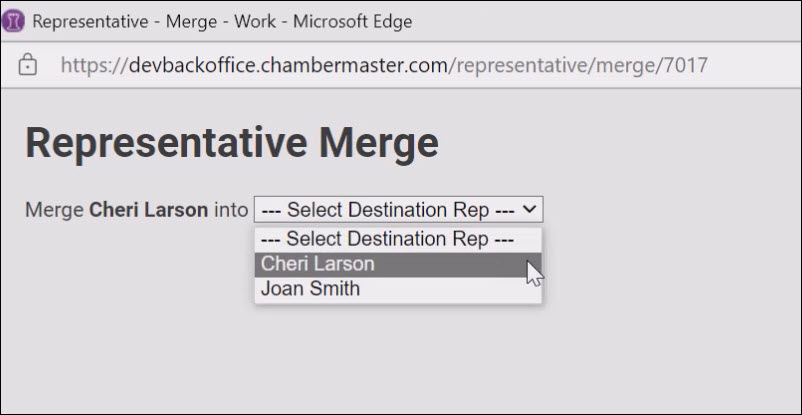802x415 pixels.
Task: Click the empty page area below the list
Action: [400, 360]
